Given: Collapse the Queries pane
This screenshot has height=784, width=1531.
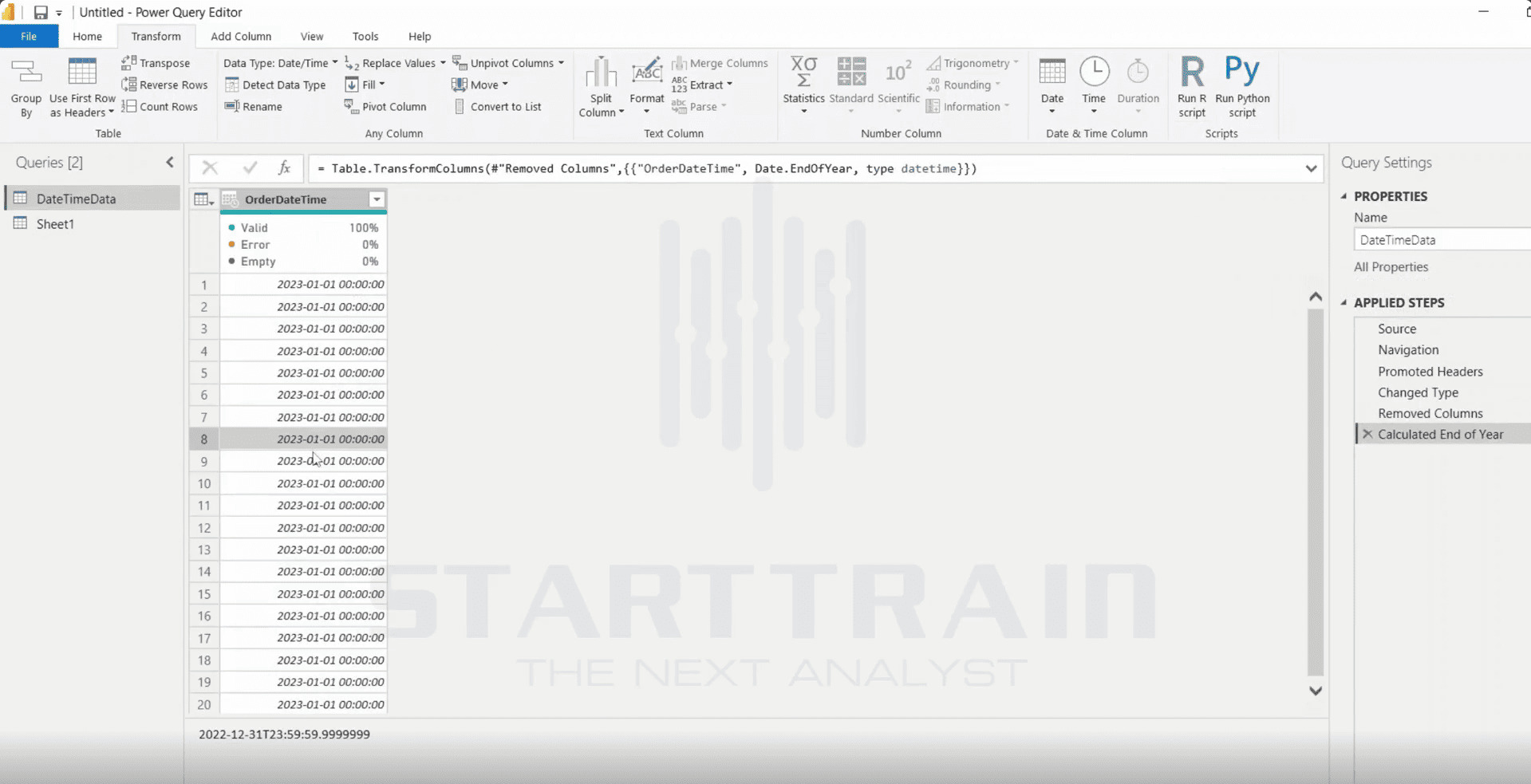Looking at the screenshot, I should [x=170, y=163].
